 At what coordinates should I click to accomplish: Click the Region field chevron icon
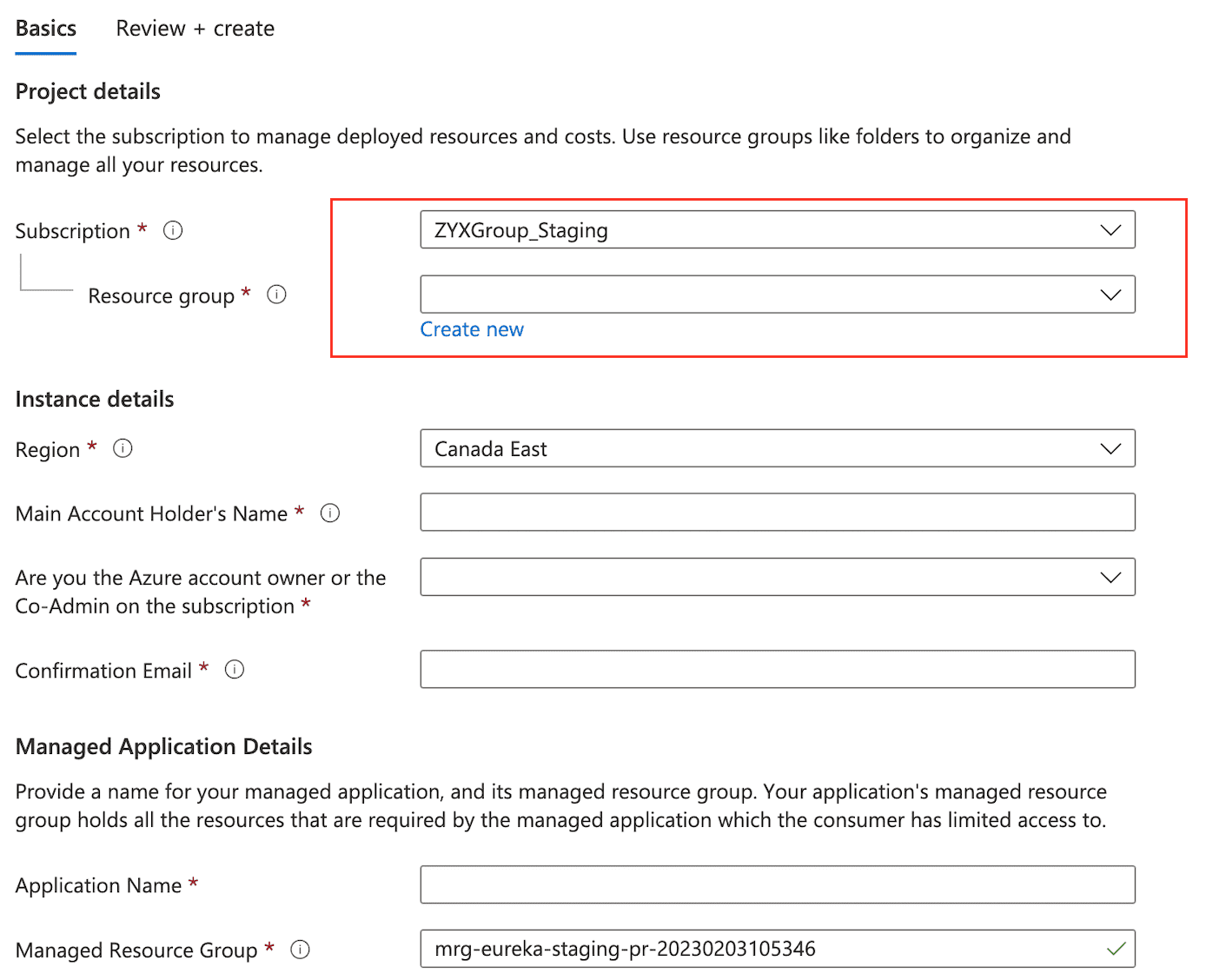1110,448
